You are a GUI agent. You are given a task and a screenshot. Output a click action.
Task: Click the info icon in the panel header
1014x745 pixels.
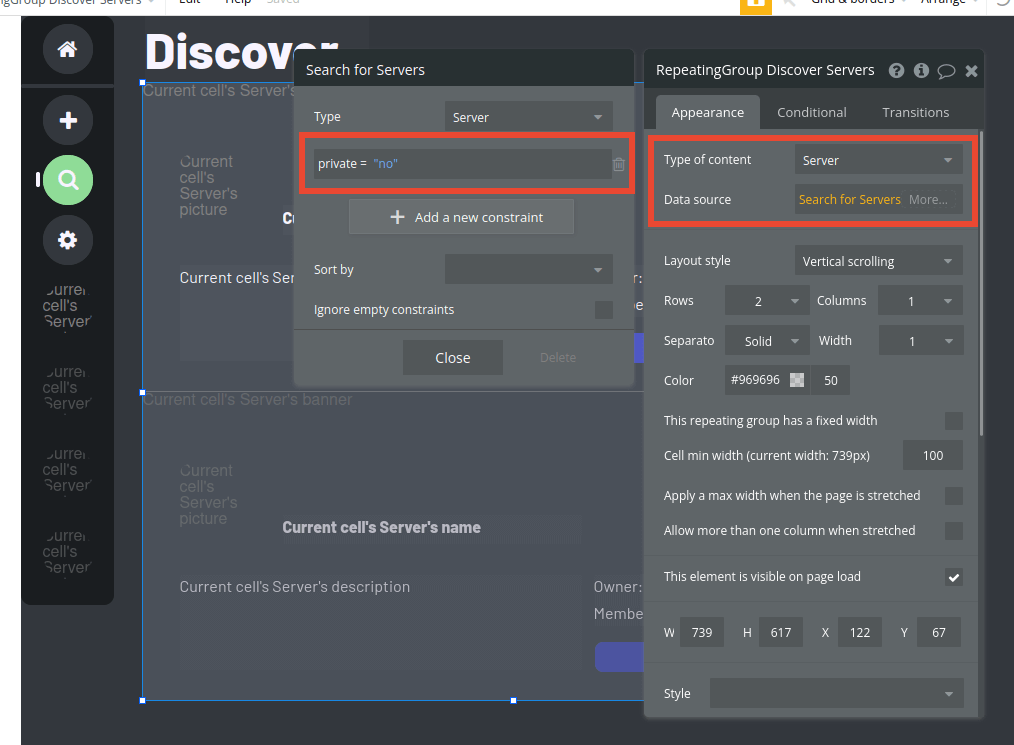(920, 70)
